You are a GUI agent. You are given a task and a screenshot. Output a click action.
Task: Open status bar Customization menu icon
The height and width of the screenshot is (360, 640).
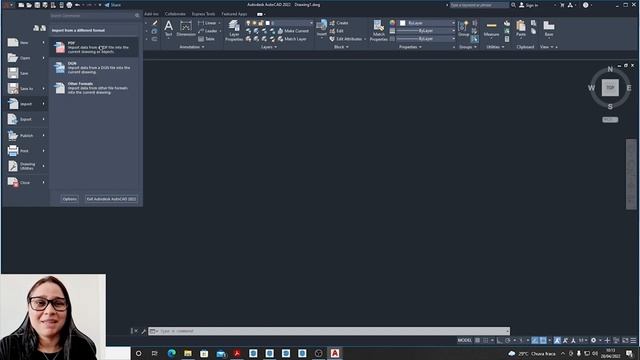click(633, 340)
